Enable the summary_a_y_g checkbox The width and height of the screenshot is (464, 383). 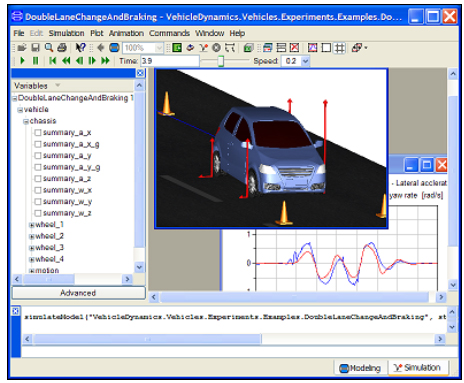pos(38,167)
